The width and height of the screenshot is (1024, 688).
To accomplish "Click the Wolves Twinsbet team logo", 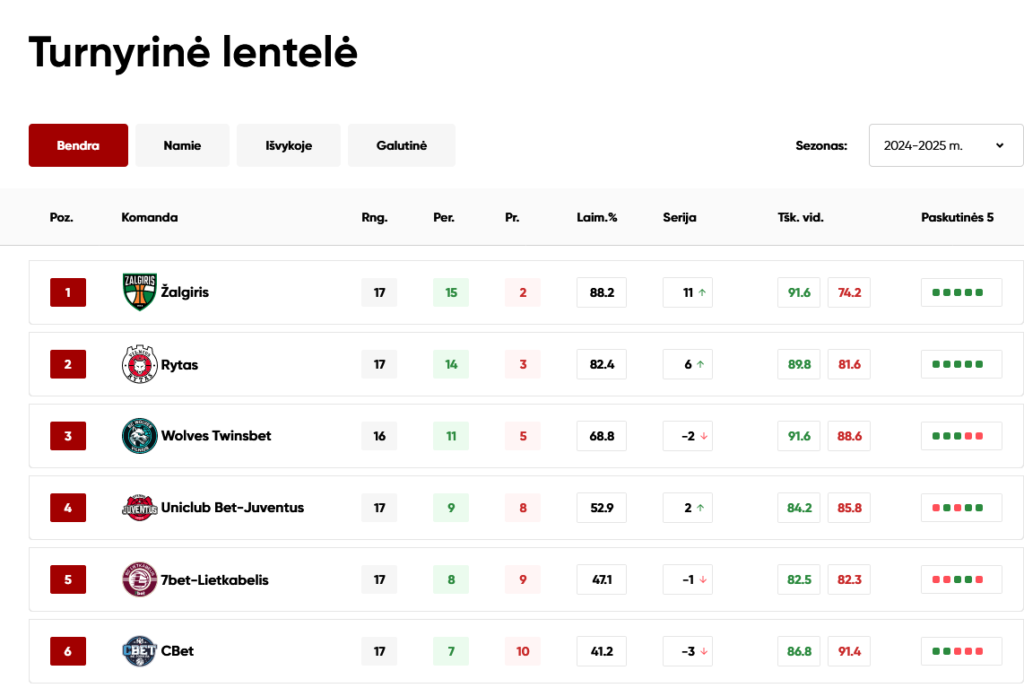I will 139,435.
